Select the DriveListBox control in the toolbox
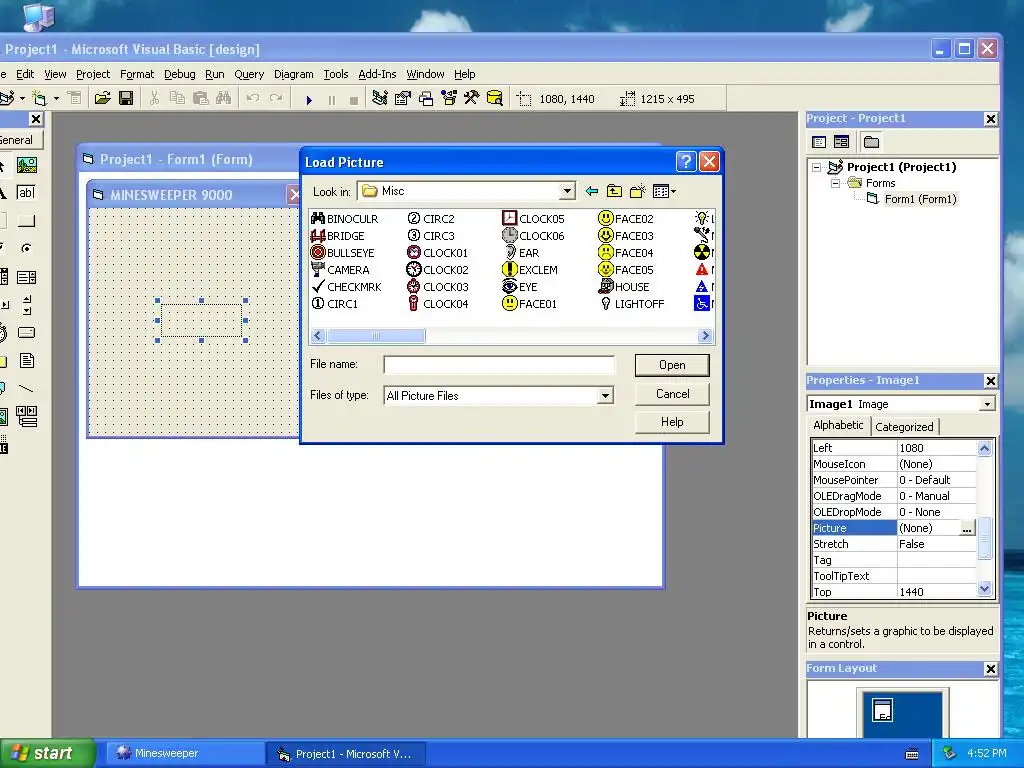Image resolution: width=1024 pixels, height=768 pixels. tap(27, 332)
